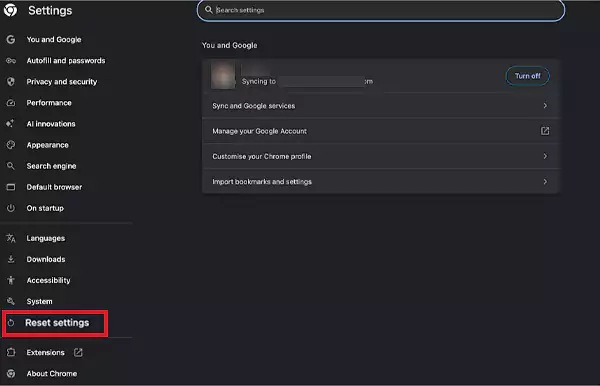
Task: Turn off sync with the Turn off button
Action: (x=528, y=76)
